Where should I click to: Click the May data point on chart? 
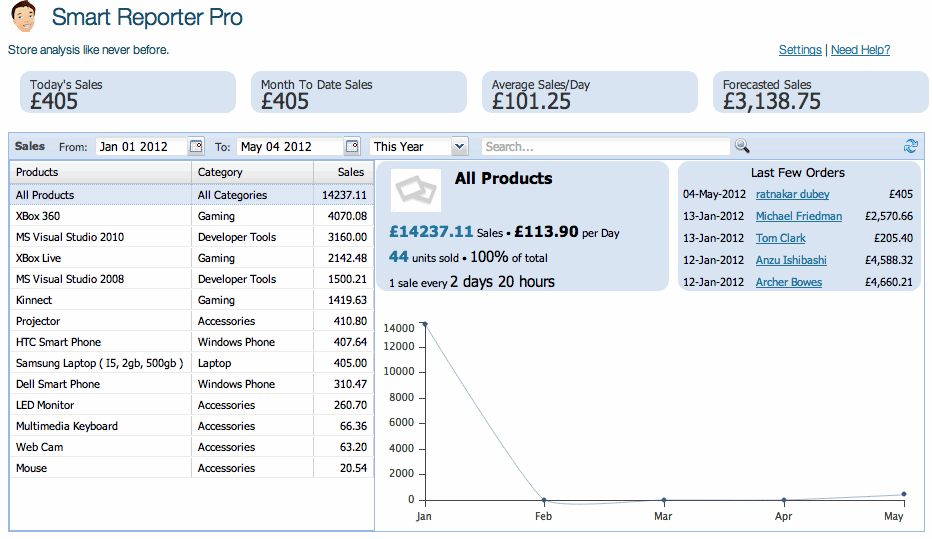click(x=904, y=494)
